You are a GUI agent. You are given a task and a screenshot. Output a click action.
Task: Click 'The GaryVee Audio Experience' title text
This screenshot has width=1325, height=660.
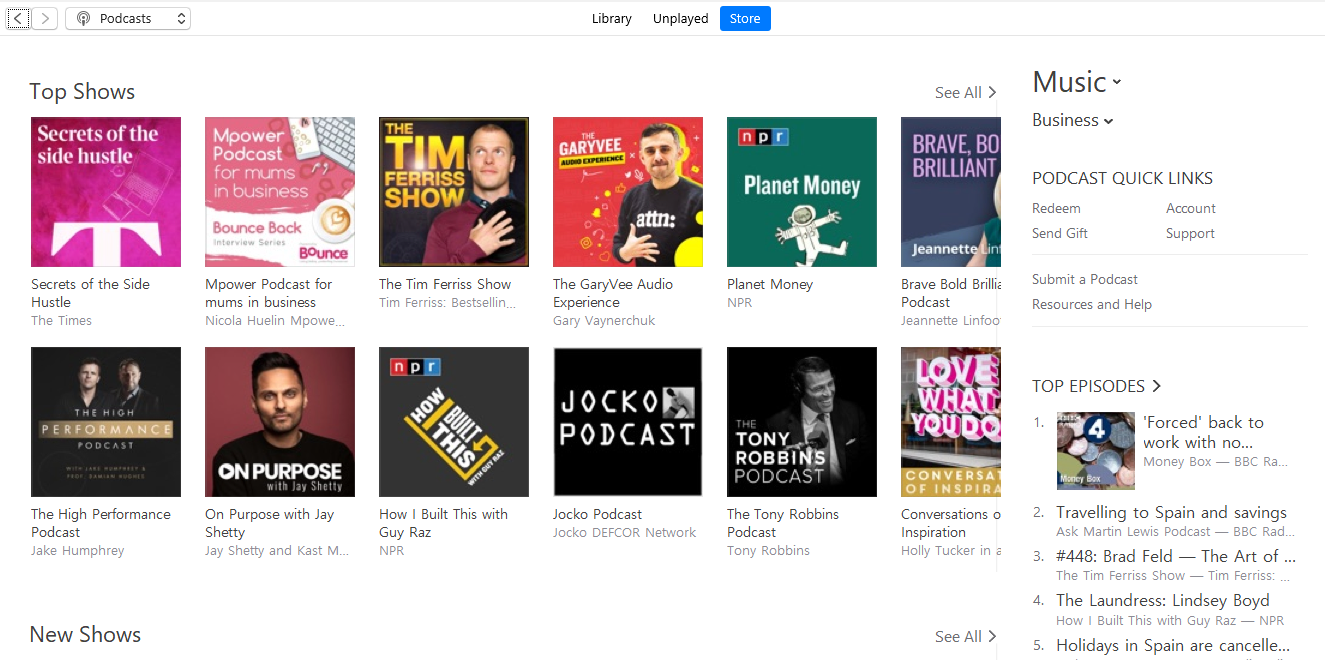[613, 293]
